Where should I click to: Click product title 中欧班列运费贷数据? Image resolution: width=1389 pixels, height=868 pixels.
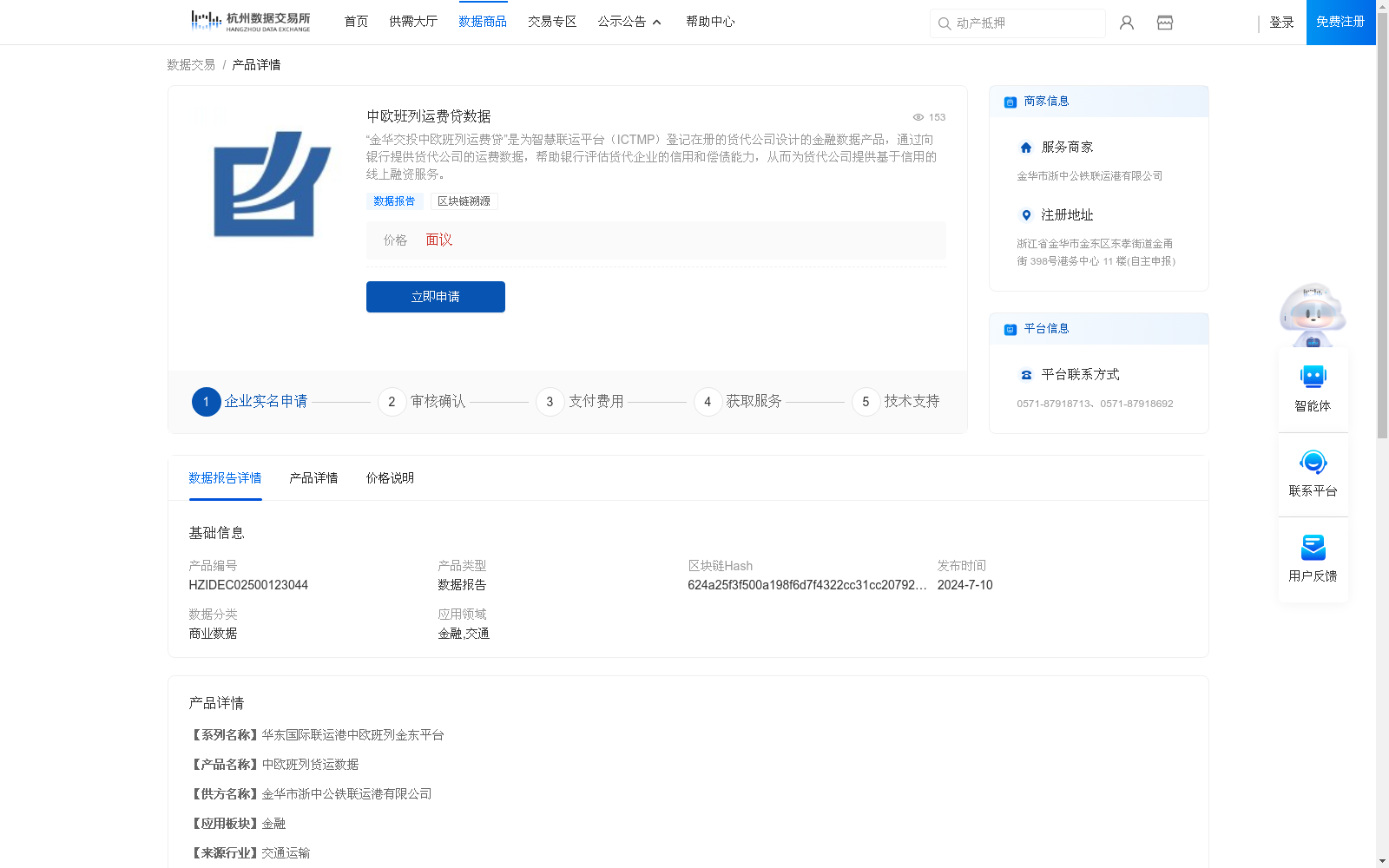click(429, 116)
